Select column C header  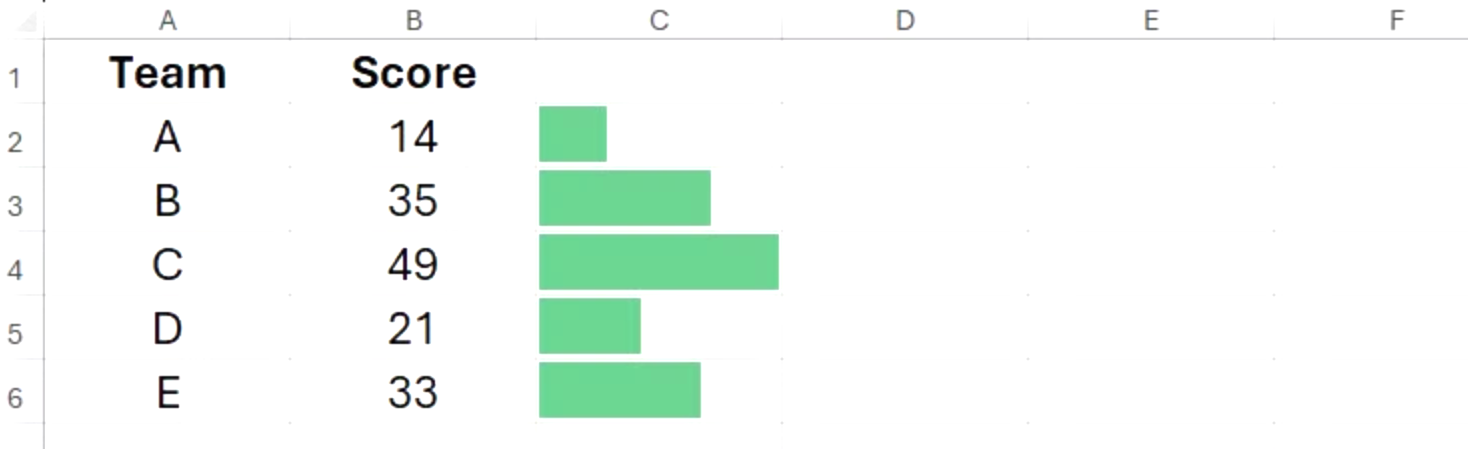658,20
